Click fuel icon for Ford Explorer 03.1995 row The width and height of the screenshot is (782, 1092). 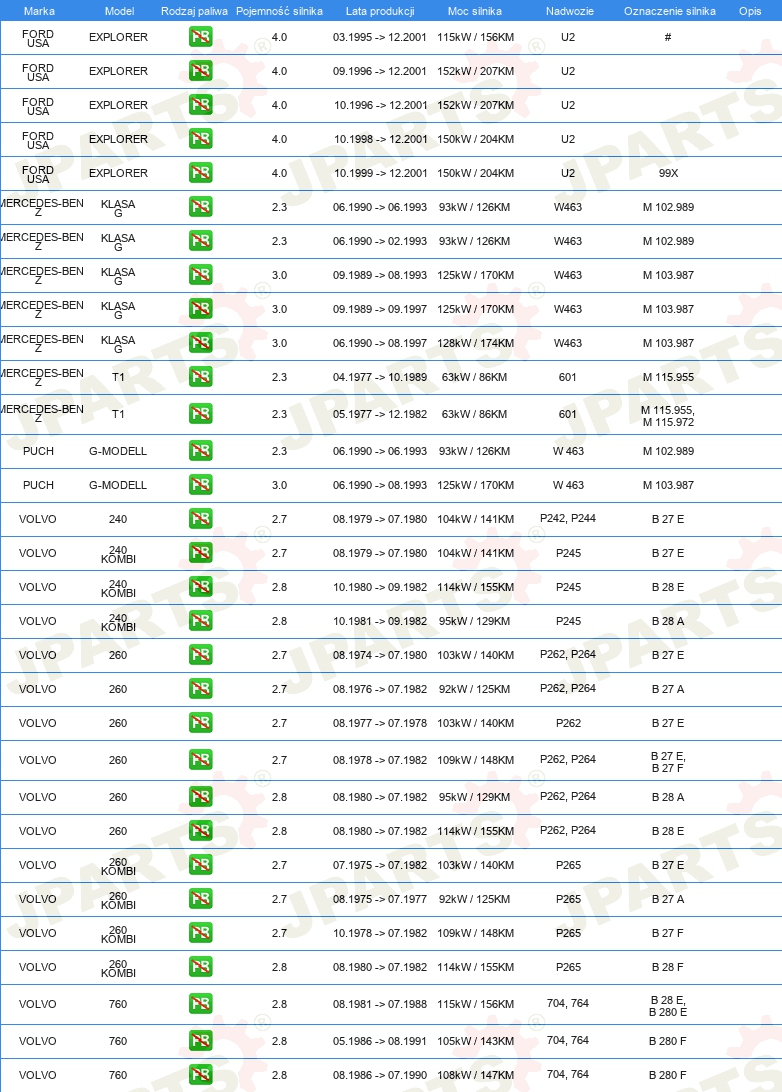point(201,37)
